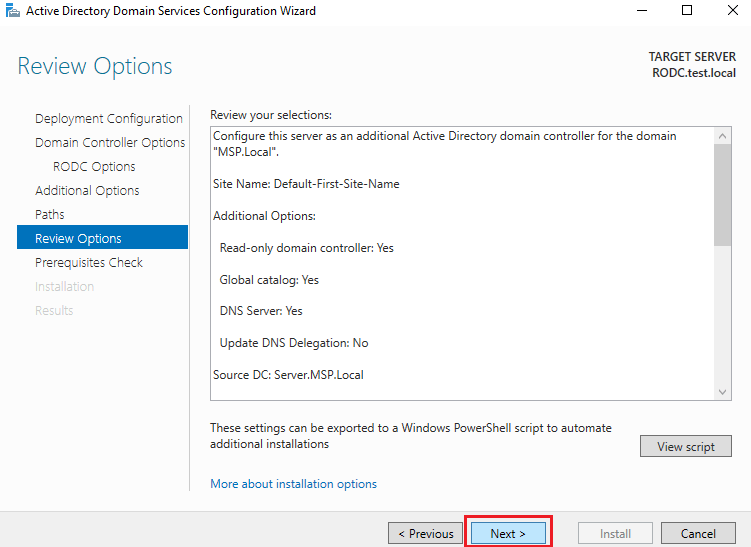Jump to the Prerequisites Check step
The width and height of the screenshot is (751, 547).
coord(88,262)
